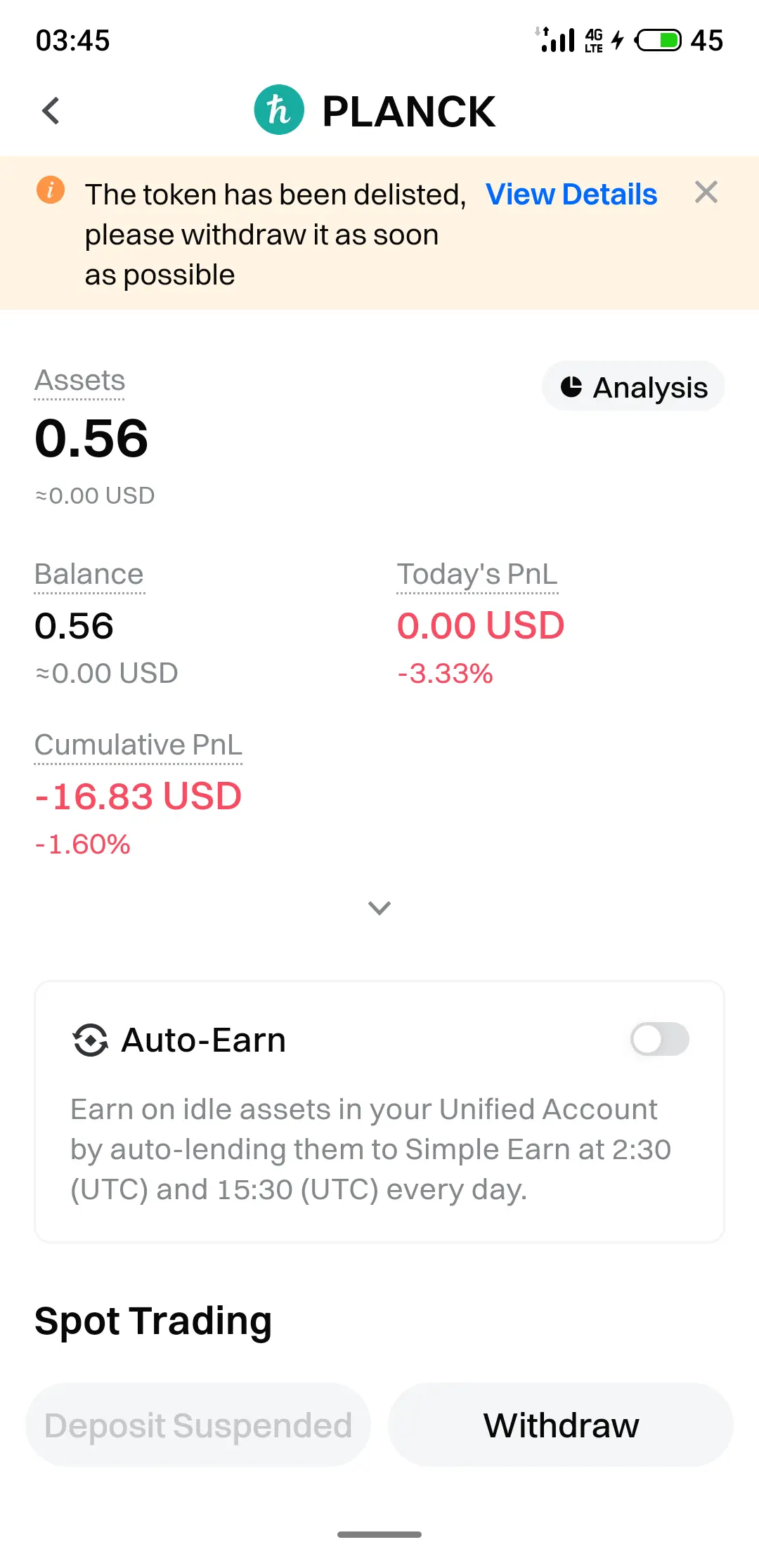Tap the bottom home gesture bar
The image size is (759, 1568).
[x=379, y=1535]
